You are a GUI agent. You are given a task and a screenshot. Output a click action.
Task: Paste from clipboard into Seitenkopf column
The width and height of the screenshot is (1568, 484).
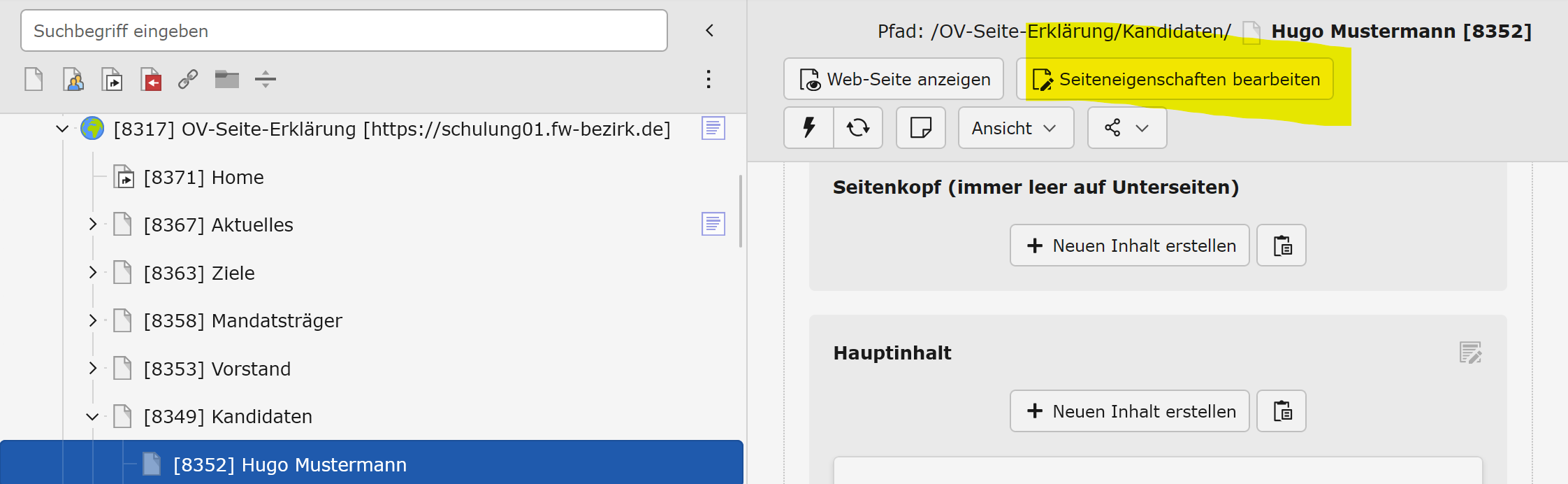click(1282, 245)
